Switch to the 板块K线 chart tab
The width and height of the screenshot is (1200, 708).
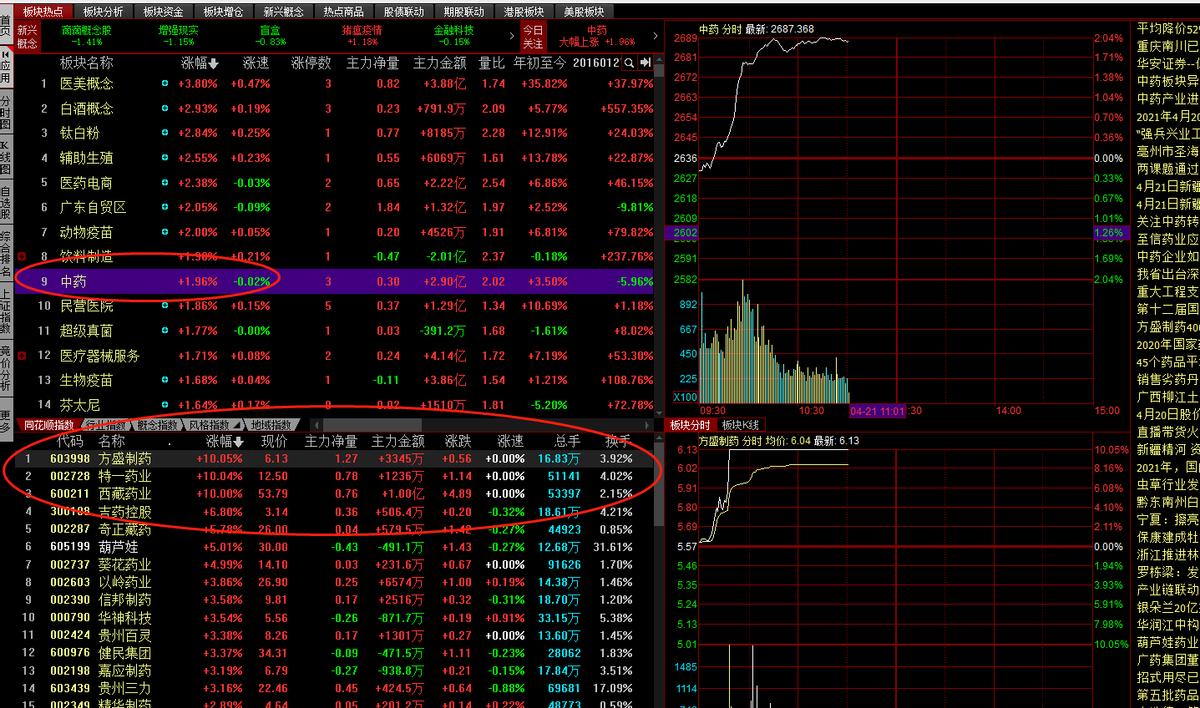(x=741, y=425)
